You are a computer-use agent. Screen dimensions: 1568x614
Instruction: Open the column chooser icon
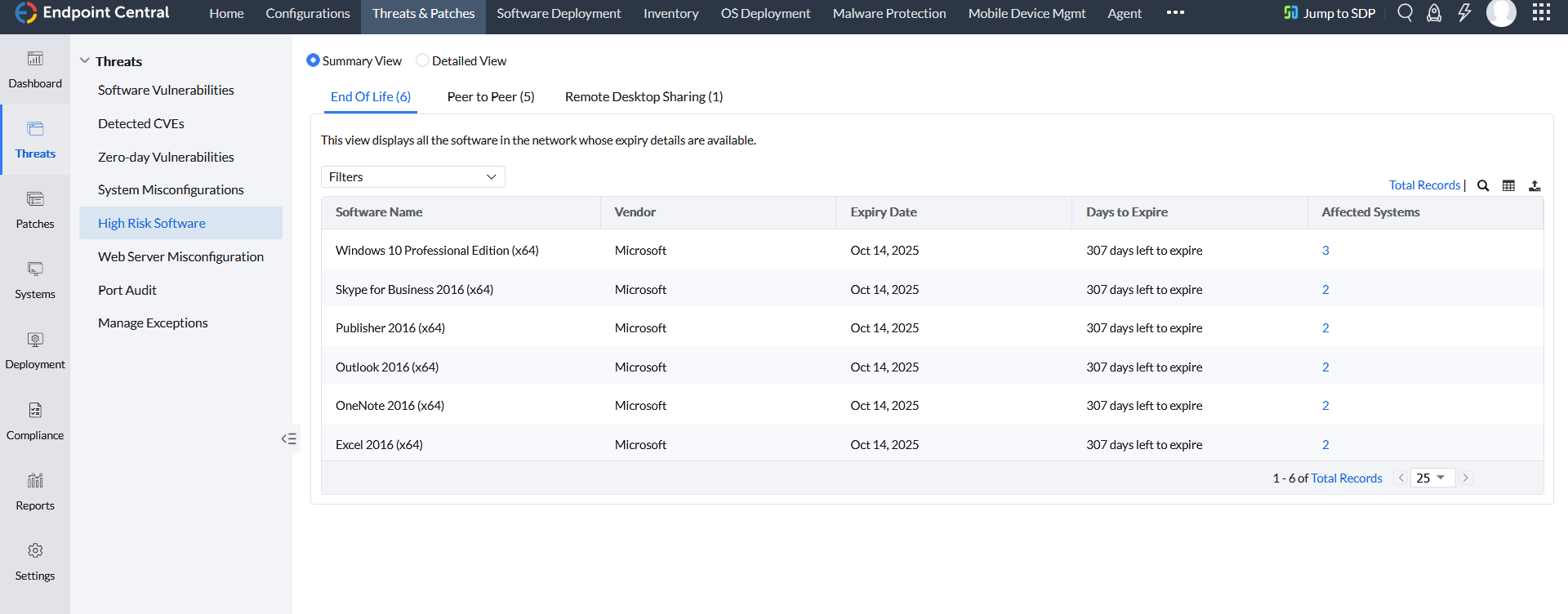click(1508, 185)
